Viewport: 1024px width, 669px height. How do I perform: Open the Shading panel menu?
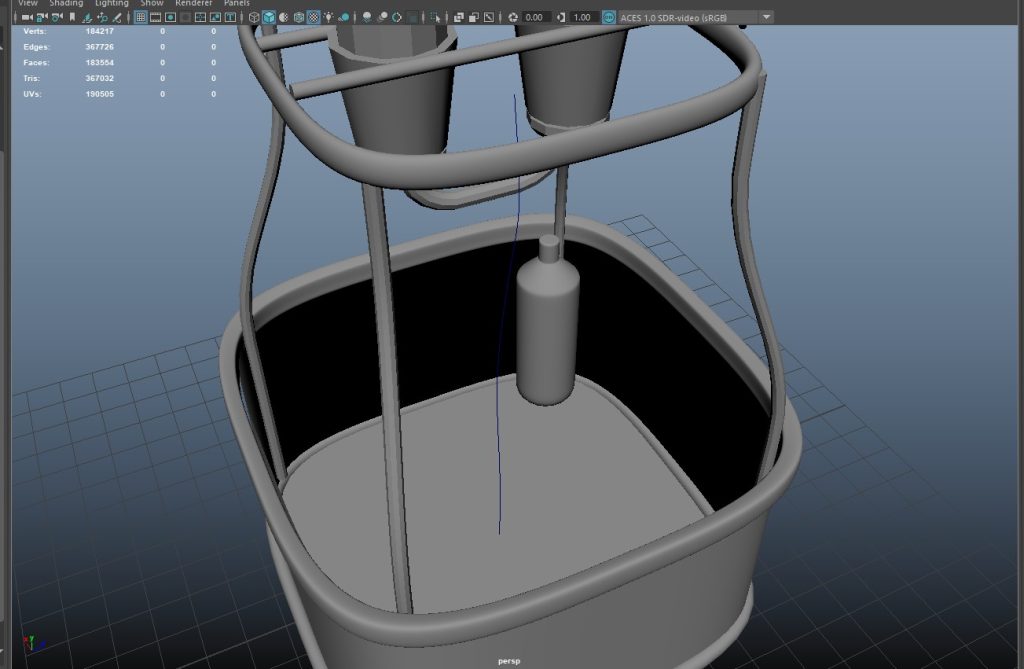(x=66, y=3)
